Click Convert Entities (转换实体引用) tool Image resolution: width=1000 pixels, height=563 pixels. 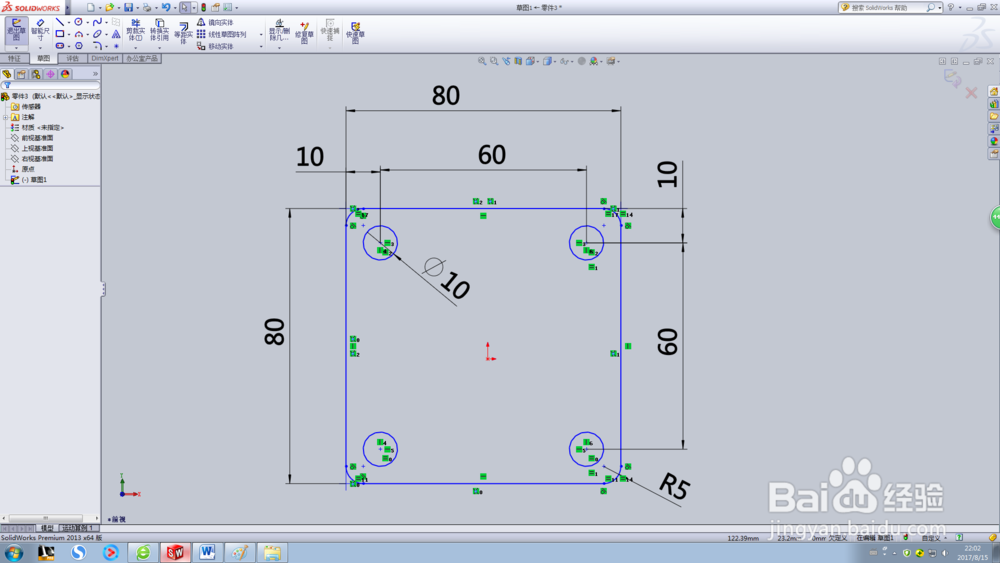click(159, 29)
